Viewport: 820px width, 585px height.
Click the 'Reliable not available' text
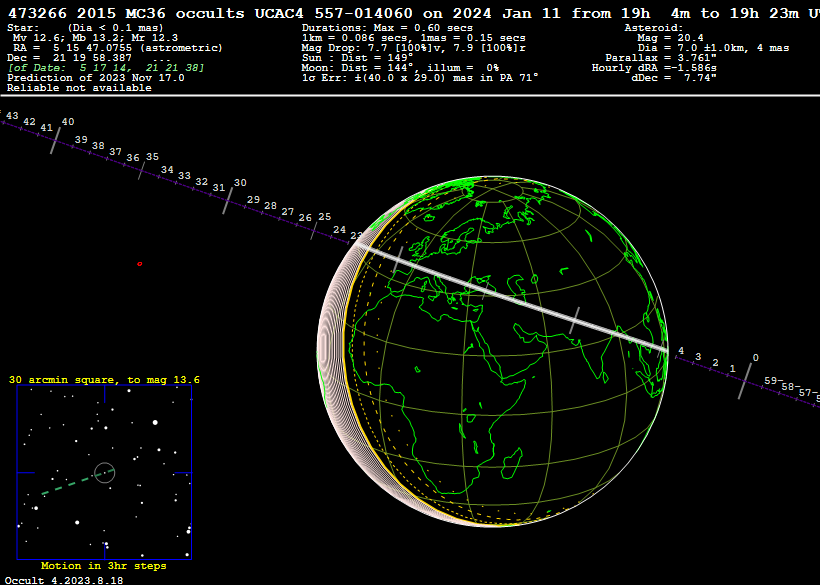pyautogui.click(x=79, y=88)
